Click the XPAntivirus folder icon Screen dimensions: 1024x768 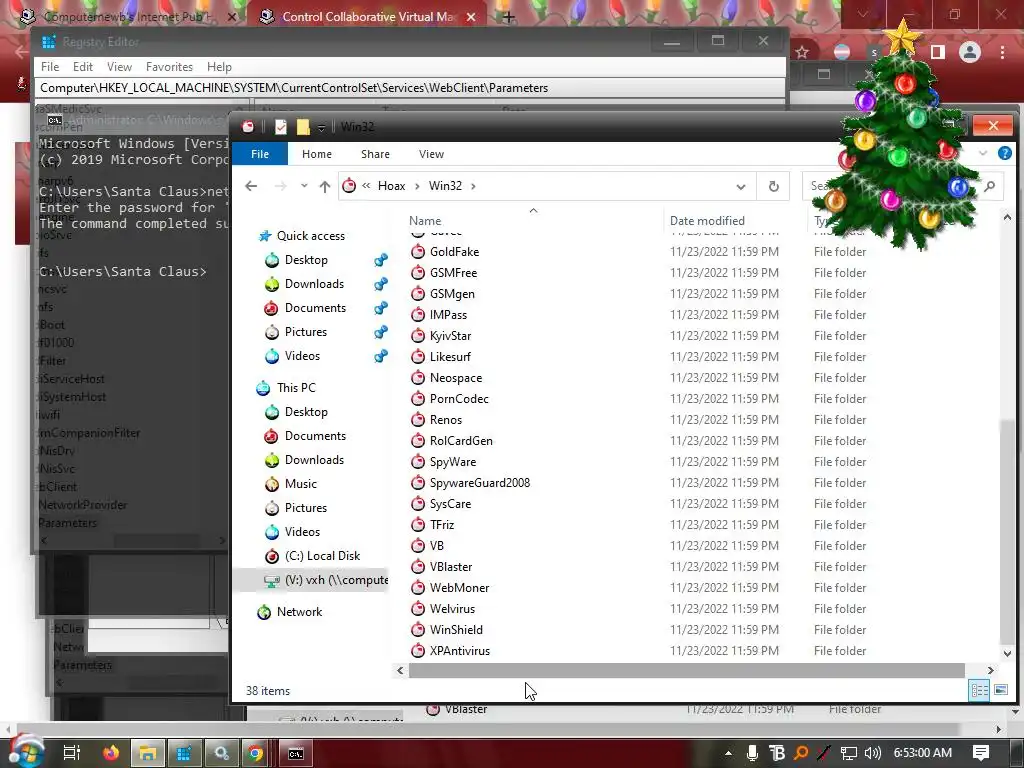click(418, 650)
